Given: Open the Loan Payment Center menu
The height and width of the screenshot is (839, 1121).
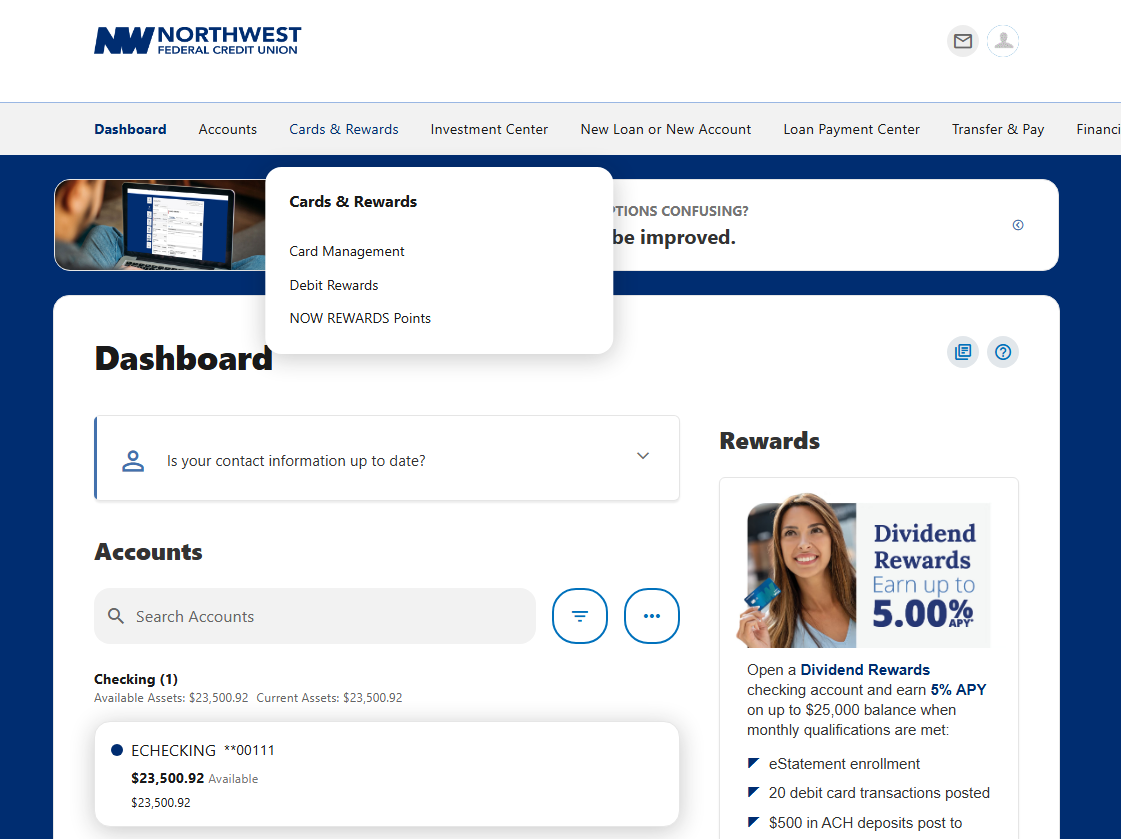Looking at the screenshot, I should coord(851,129).
